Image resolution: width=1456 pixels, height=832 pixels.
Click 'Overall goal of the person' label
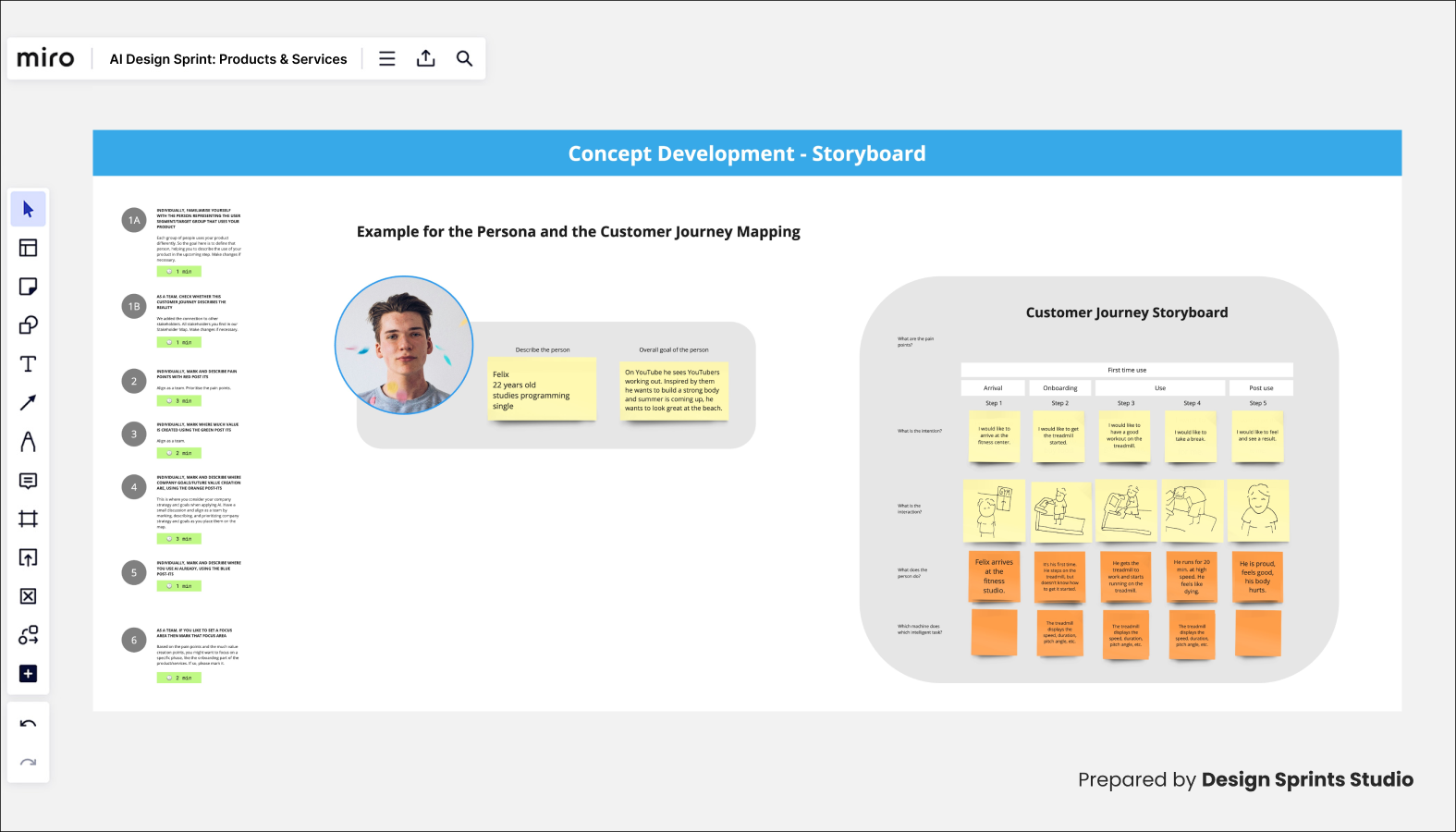[x=674, y=349]
